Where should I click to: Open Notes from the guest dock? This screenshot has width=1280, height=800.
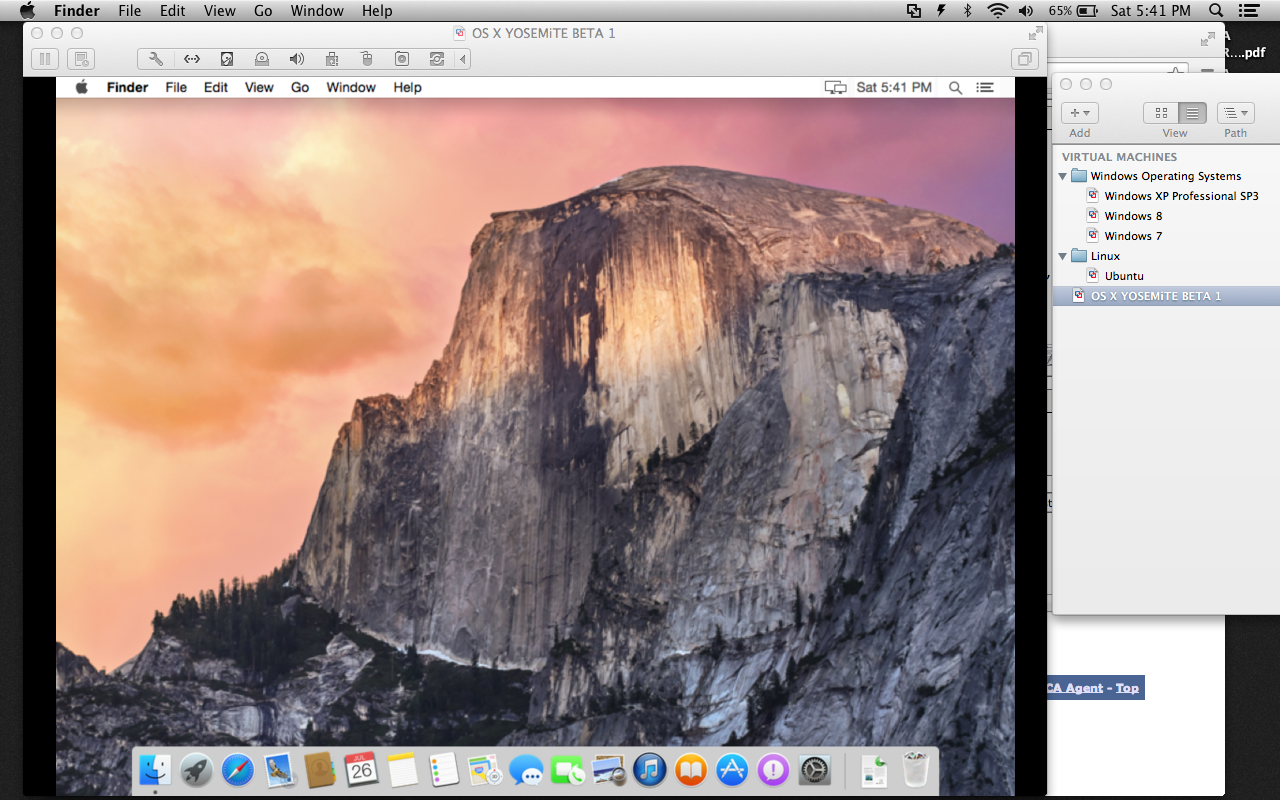pos(402,770)
